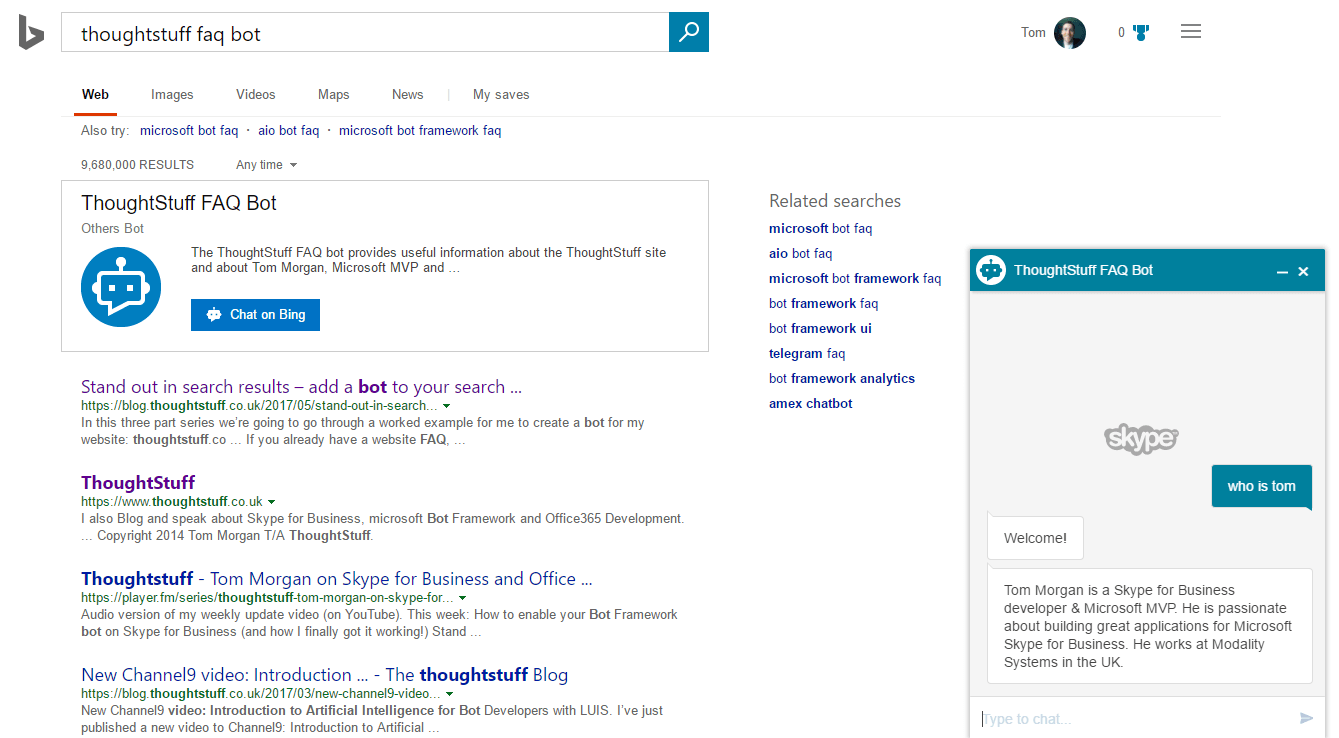Click the 'aio bot faq' Also try suggestion
The image size is (1339, 738).
pyautogui.click(x=288, y=131)
